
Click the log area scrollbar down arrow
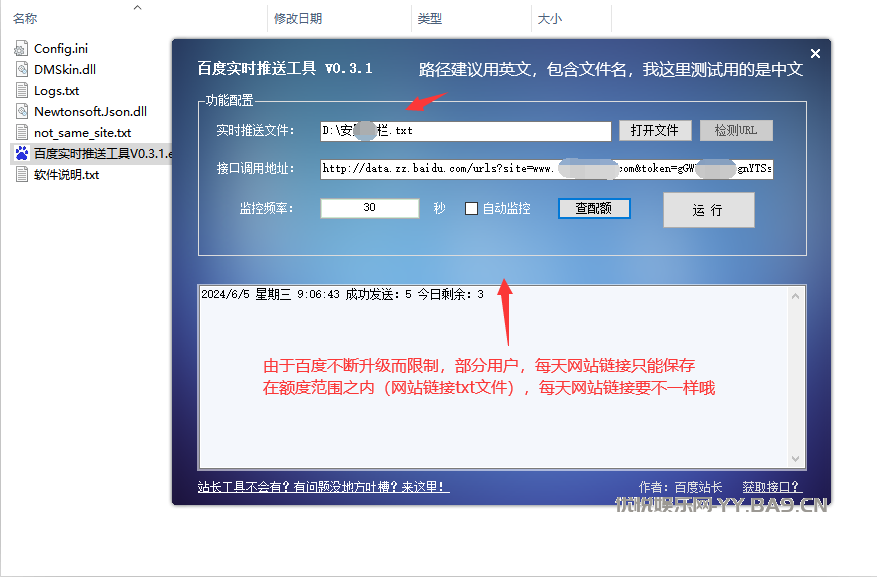tap(796, 459)
